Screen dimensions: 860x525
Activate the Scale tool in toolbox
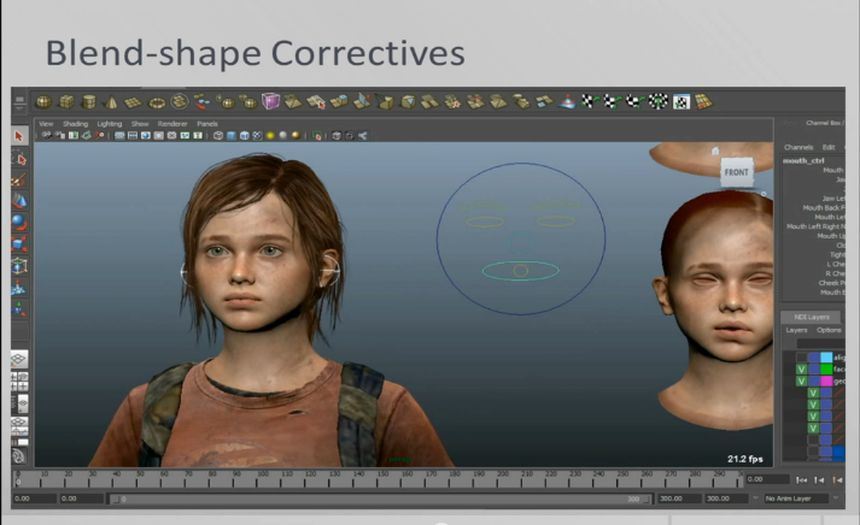(19, 244)
